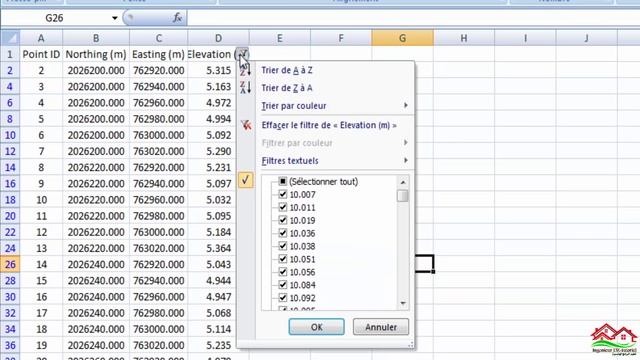This screenshot has width=640, height=360.
Task: Open the Elevation column filter dropdown
Action: (242, 54)
